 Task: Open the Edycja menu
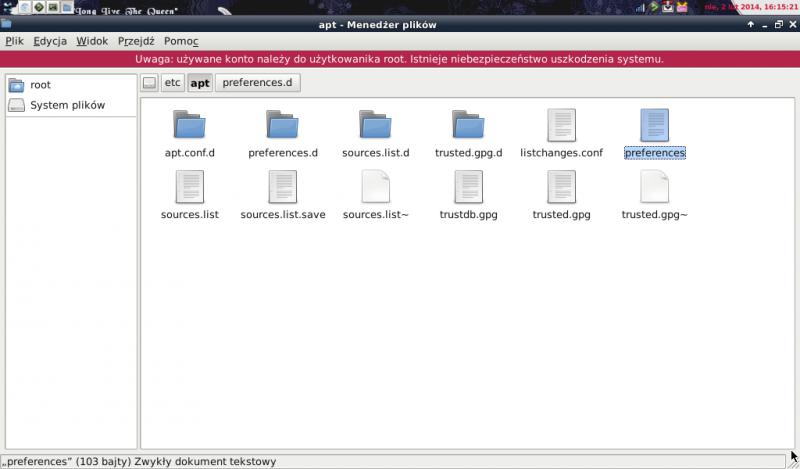tap(49, 42)
